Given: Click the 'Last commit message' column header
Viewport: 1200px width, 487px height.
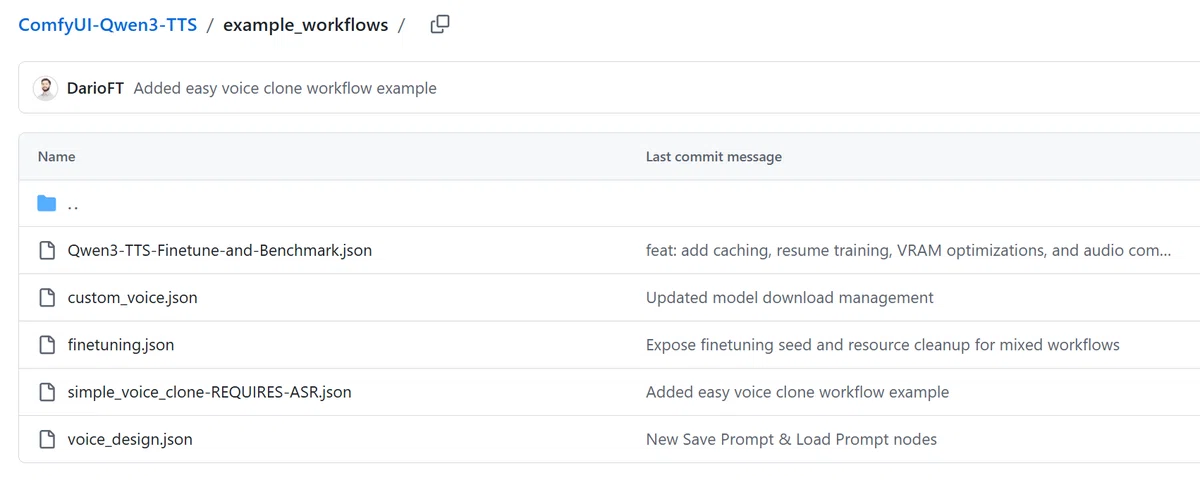Looking at the screenshot, I should tap(714, 157).
